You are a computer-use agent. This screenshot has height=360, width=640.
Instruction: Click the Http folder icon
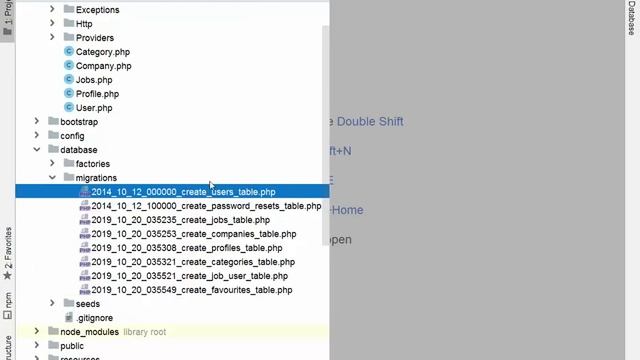pos(69,23)
